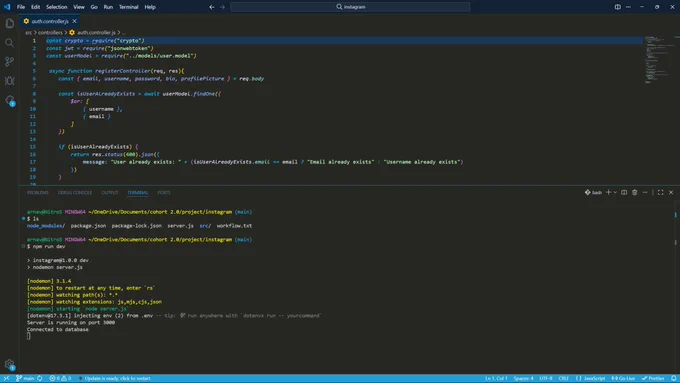Open the Source Control view
This screenshot has width=680, height=383.
(10, 62)
